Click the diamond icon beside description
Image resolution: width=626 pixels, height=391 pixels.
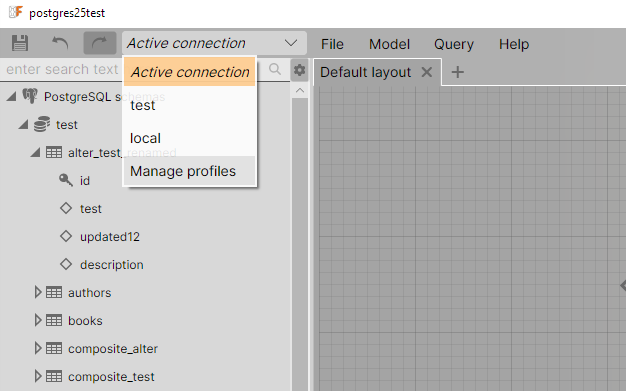pyautogui.click(x=66, y=264)
